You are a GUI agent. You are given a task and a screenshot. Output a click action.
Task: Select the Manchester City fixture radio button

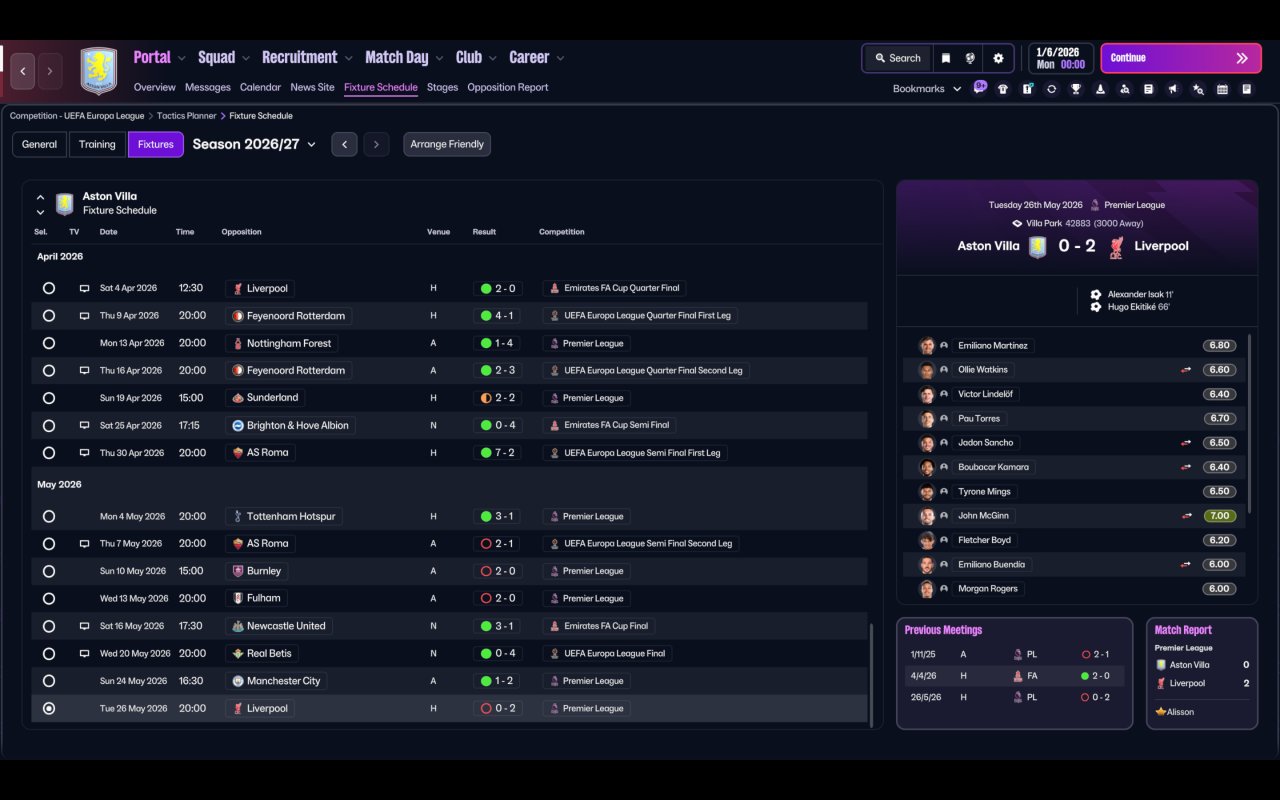click(49, 681)
